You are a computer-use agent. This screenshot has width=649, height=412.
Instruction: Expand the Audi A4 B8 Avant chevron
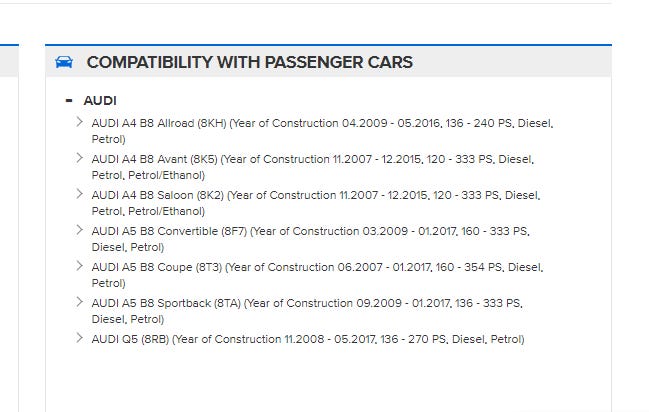click(80, 158)
